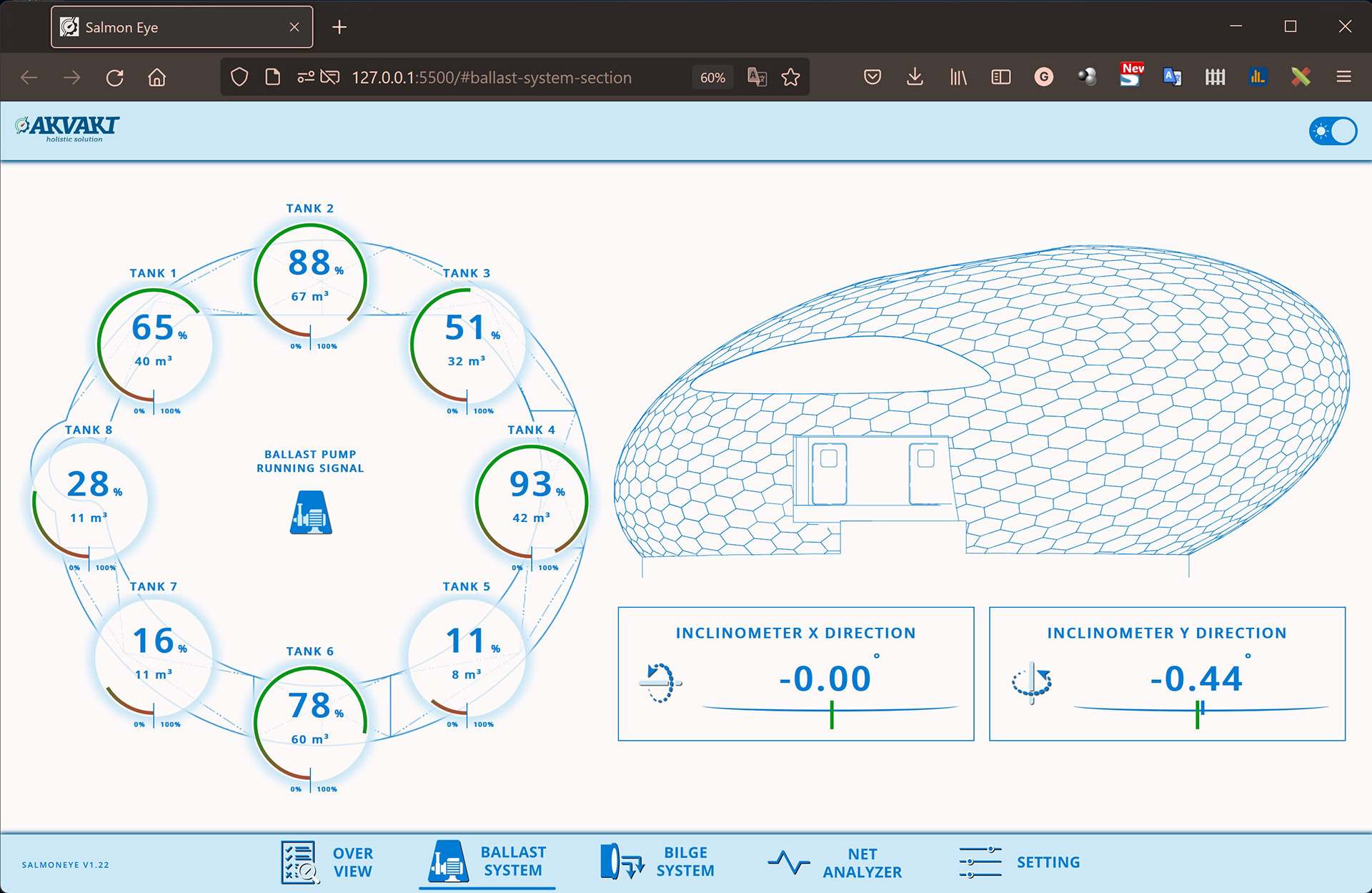Toggle the browser sidebar view

pos(1001,77)
